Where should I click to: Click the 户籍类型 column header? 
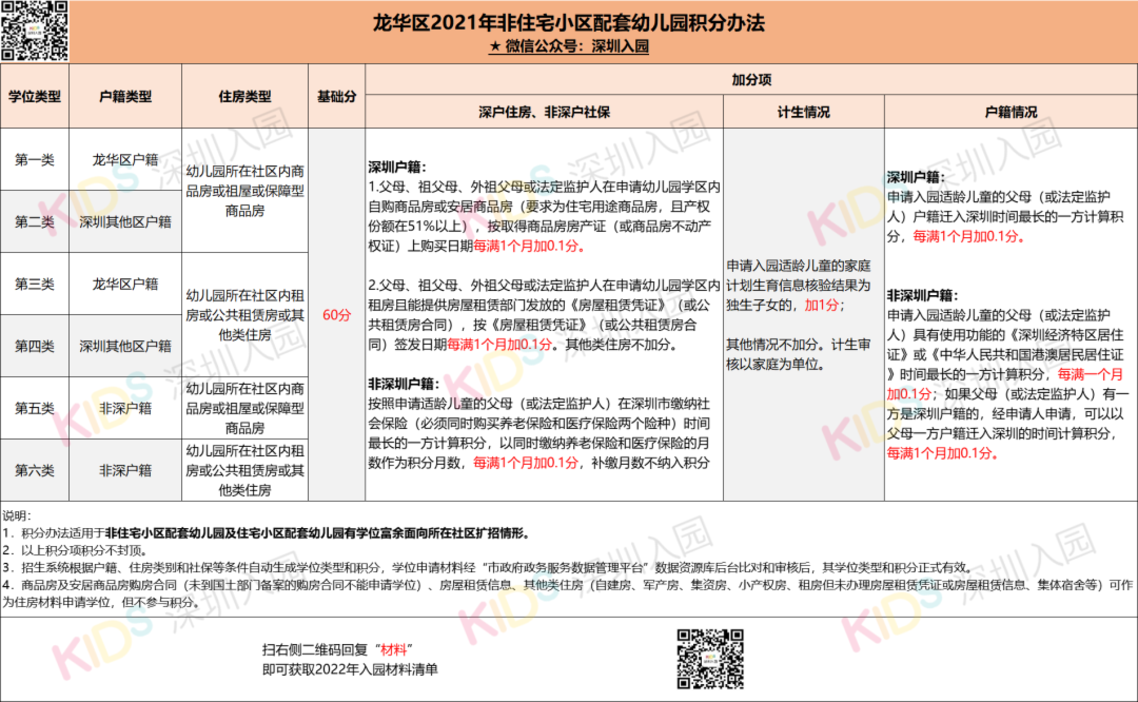click(x=126, y=96)
